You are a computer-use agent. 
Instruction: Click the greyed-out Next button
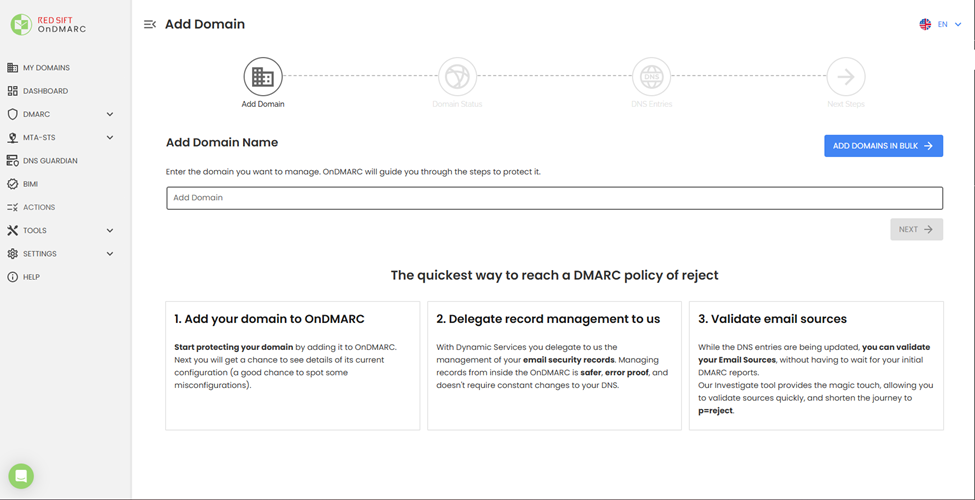point(917,229)
